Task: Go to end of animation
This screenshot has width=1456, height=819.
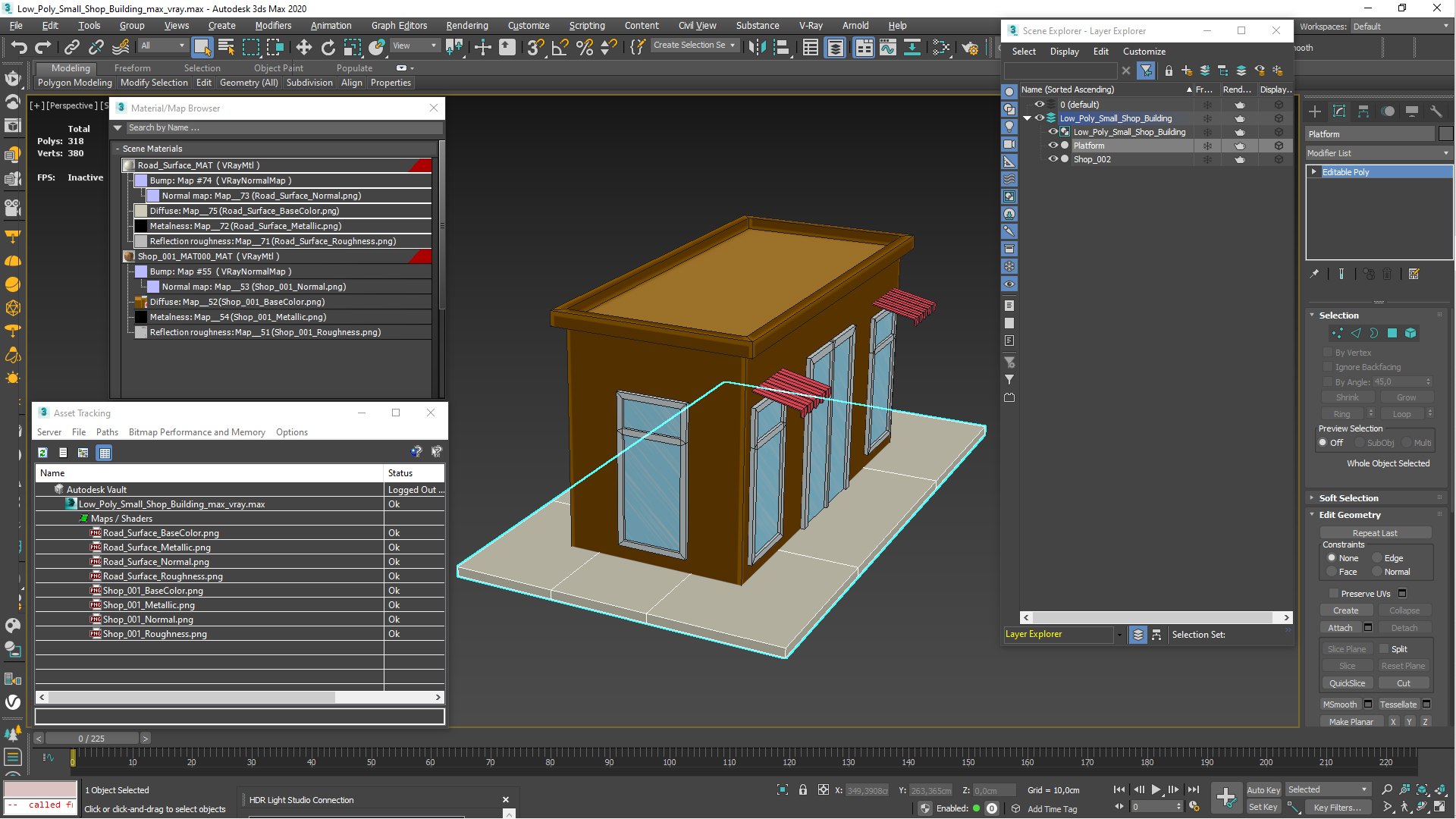Action: 1194,789
